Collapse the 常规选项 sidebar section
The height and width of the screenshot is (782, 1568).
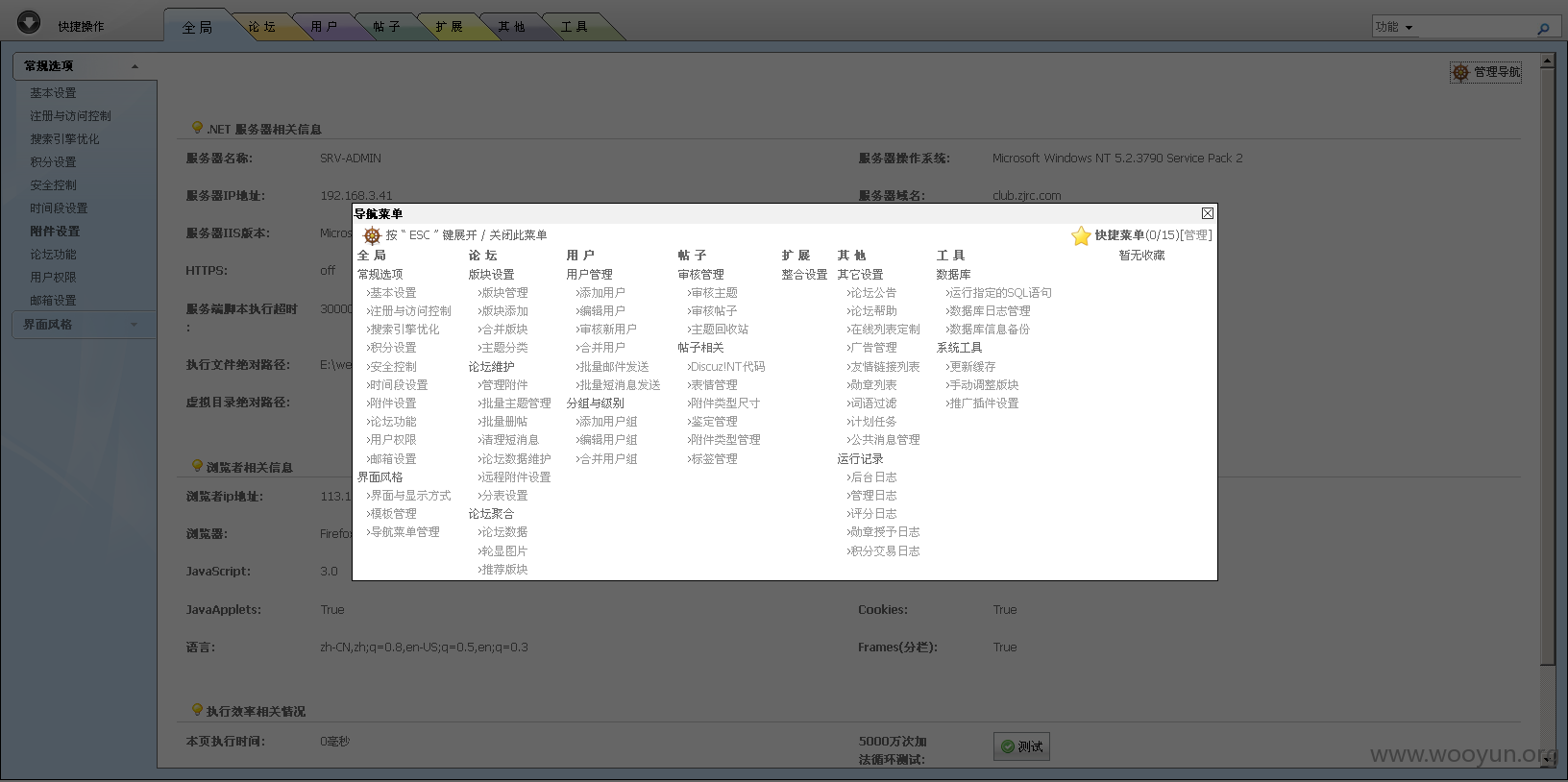[135, 66]
